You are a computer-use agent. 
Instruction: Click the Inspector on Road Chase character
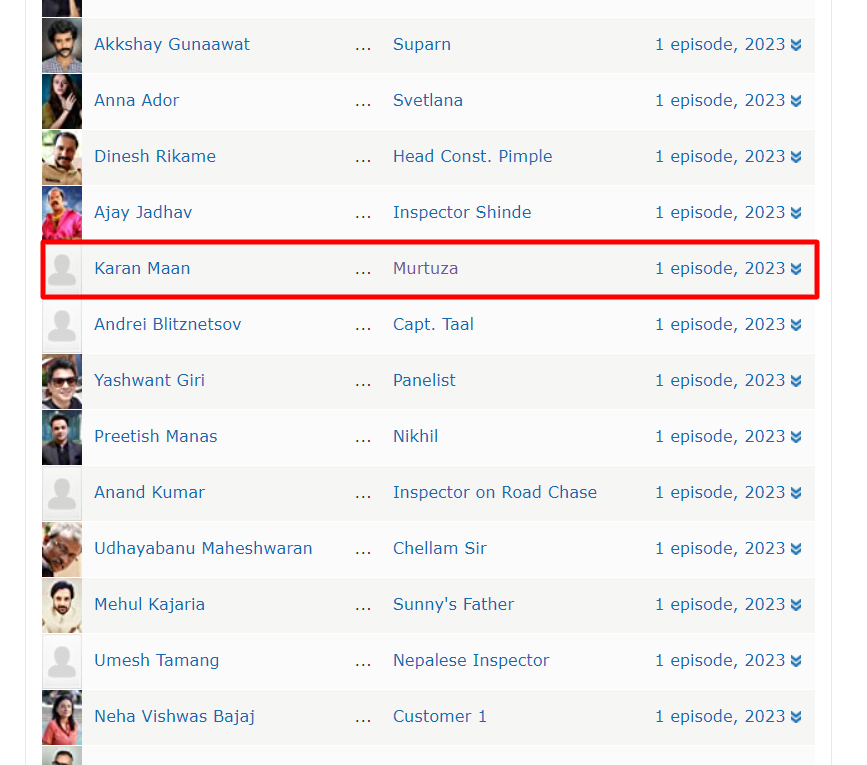click(x=494, y=492)
